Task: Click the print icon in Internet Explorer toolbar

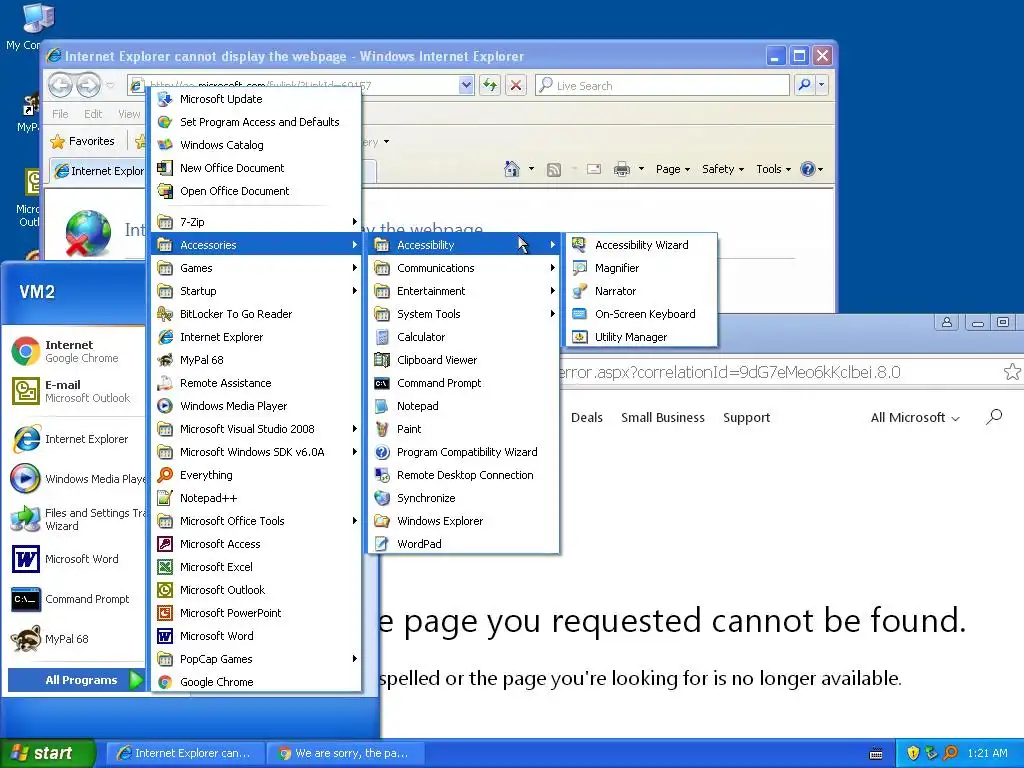Action: click(622, 169)
